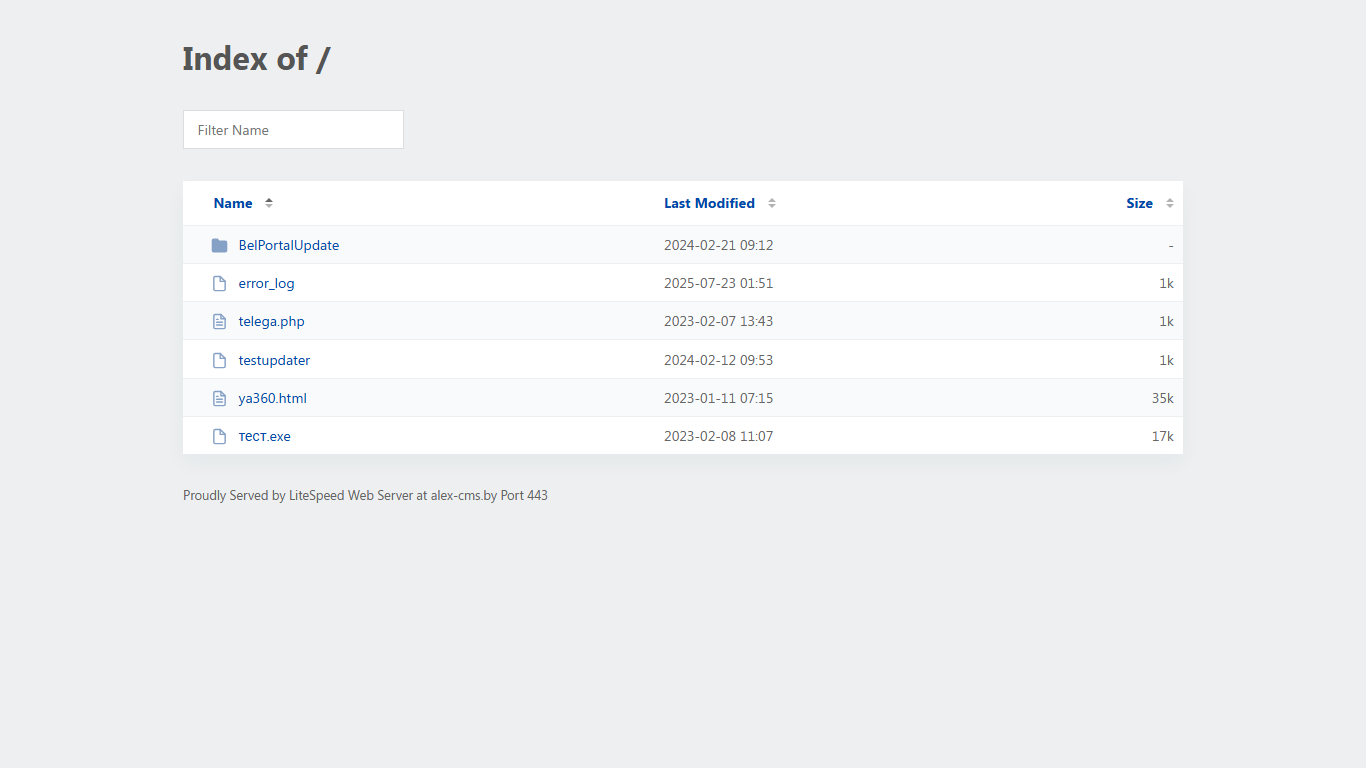Sort the listing by Name header
Viewport: 1366px width, 768px height.
233,203
